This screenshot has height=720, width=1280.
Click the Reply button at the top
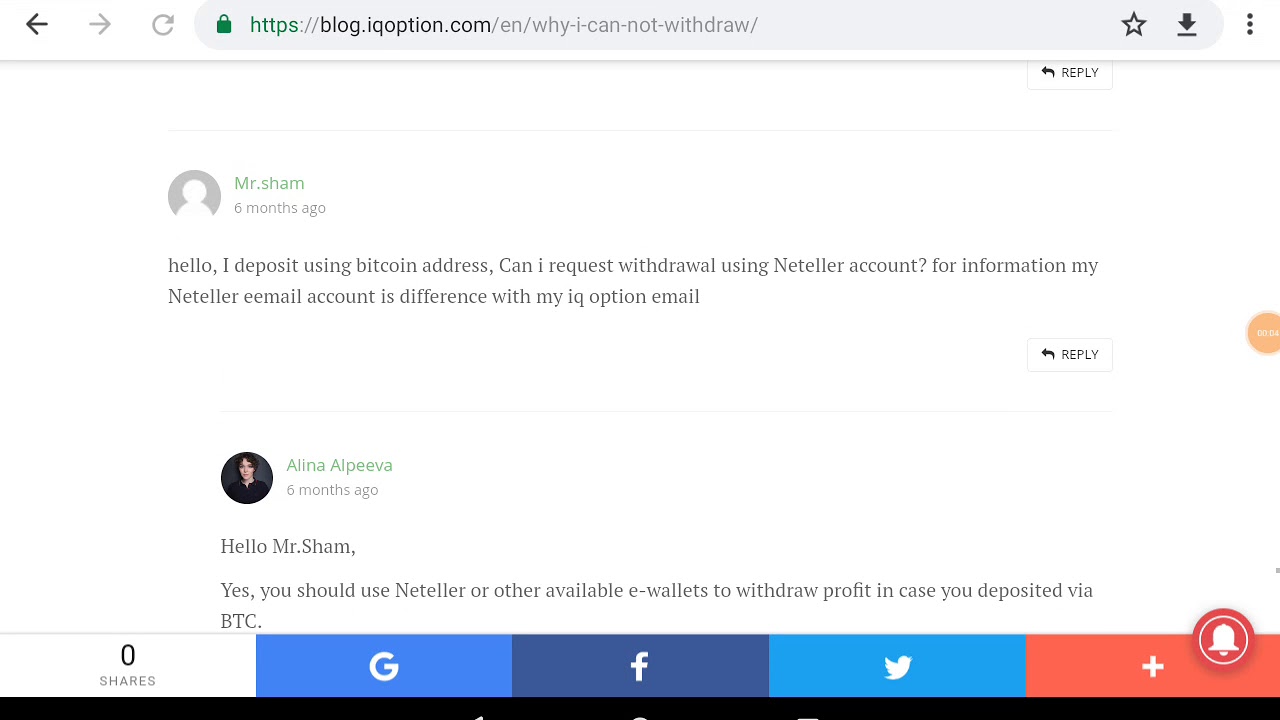click(1070, 73)
